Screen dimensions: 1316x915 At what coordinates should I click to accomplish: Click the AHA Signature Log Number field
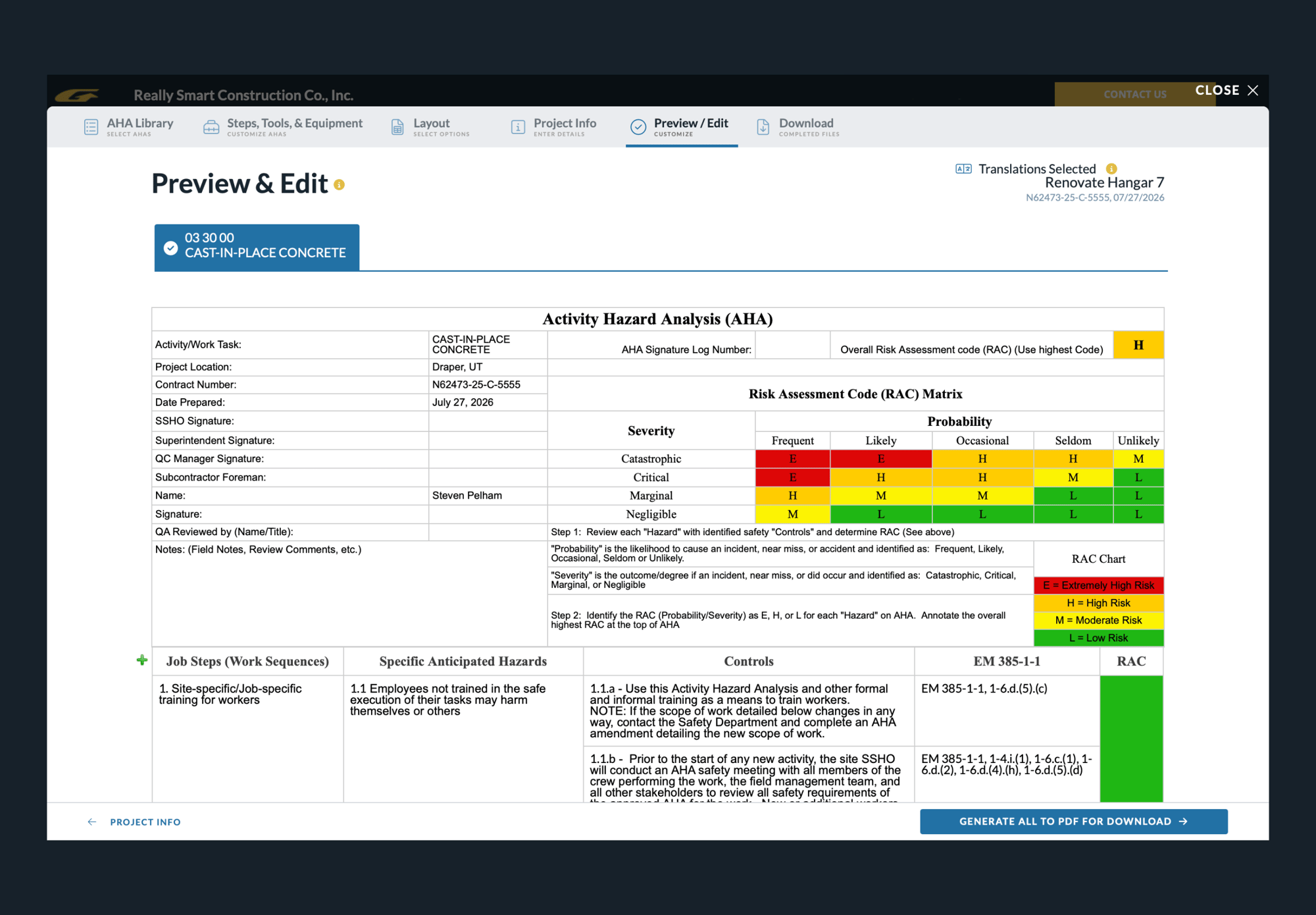tap(792, 345)
